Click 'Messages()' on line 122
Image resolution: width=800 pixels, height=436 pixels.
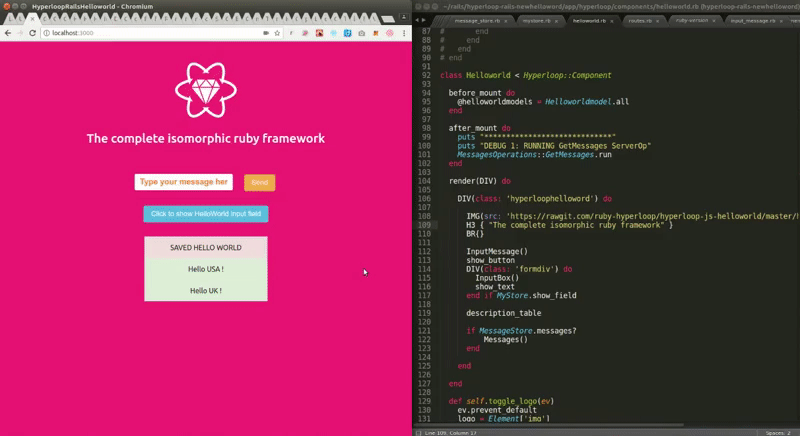(506, 340)
